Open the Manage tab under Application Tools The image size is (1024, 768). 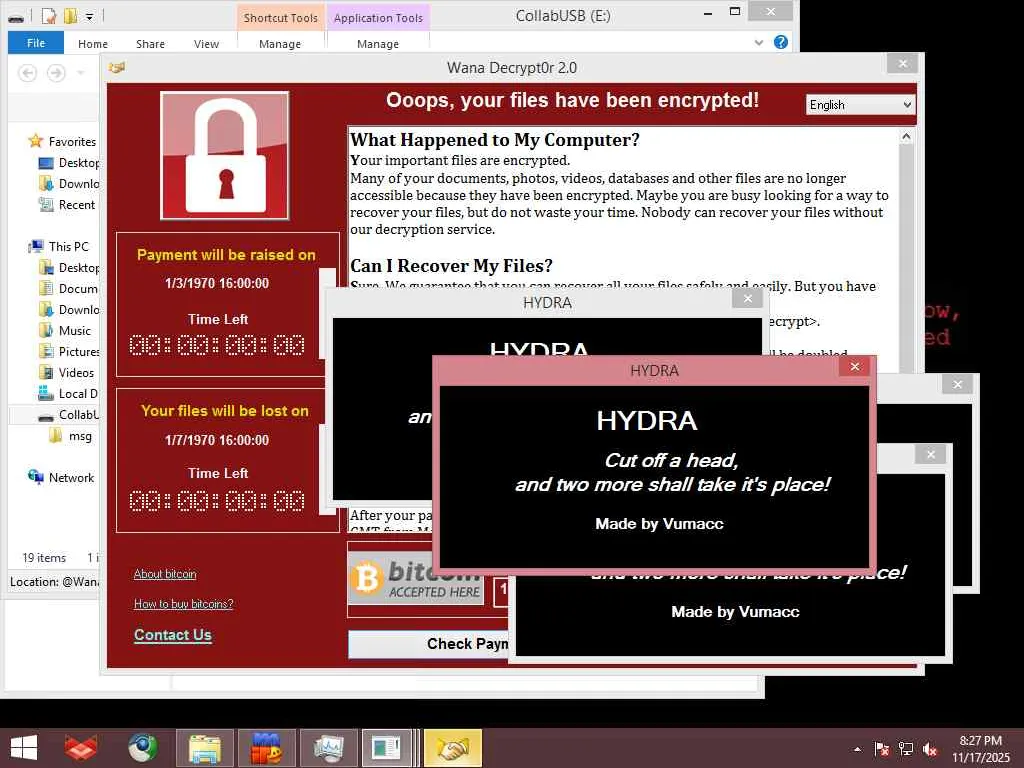377,44
